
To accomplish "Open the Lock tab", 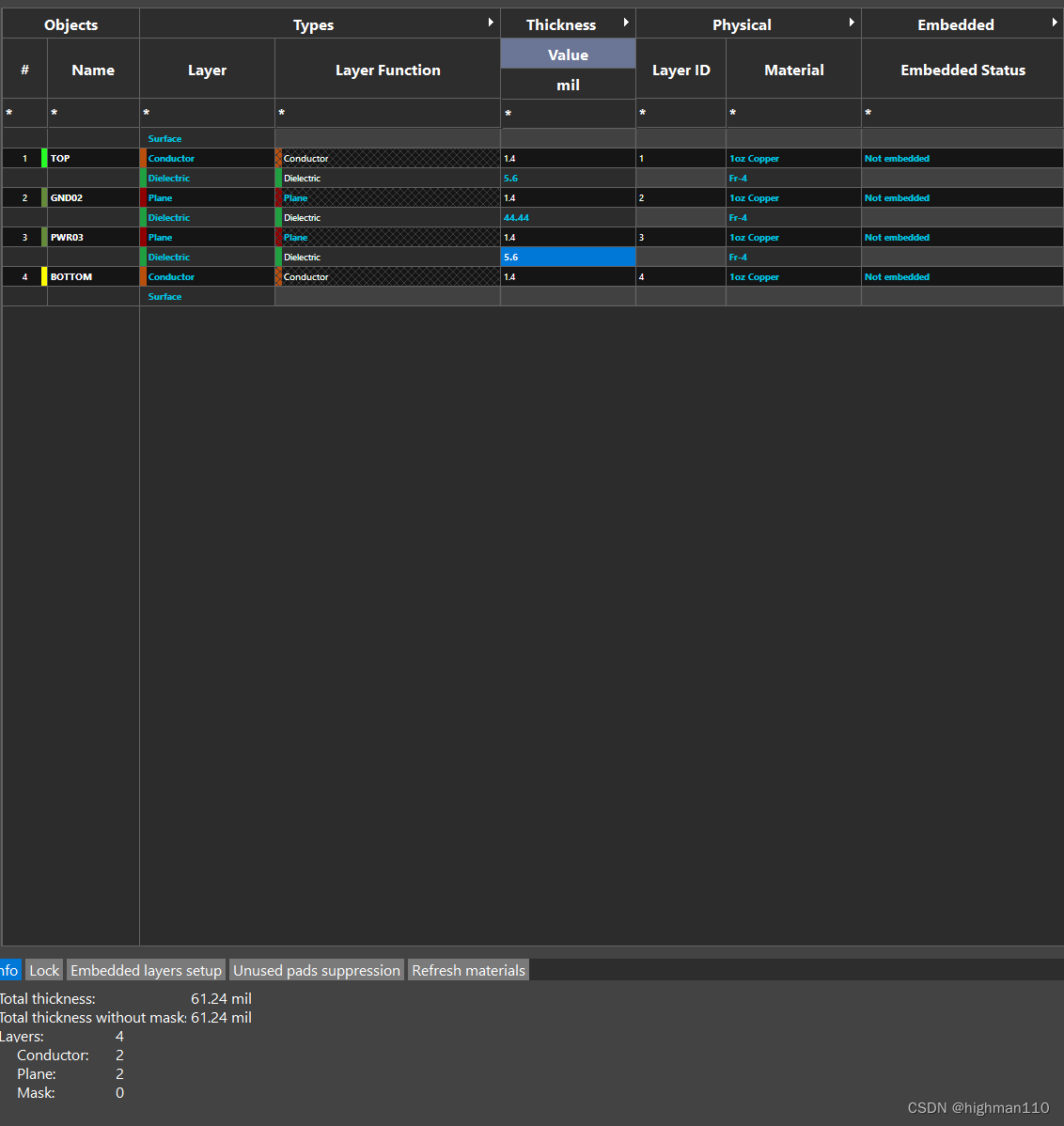I will click(x=44, y=970).
